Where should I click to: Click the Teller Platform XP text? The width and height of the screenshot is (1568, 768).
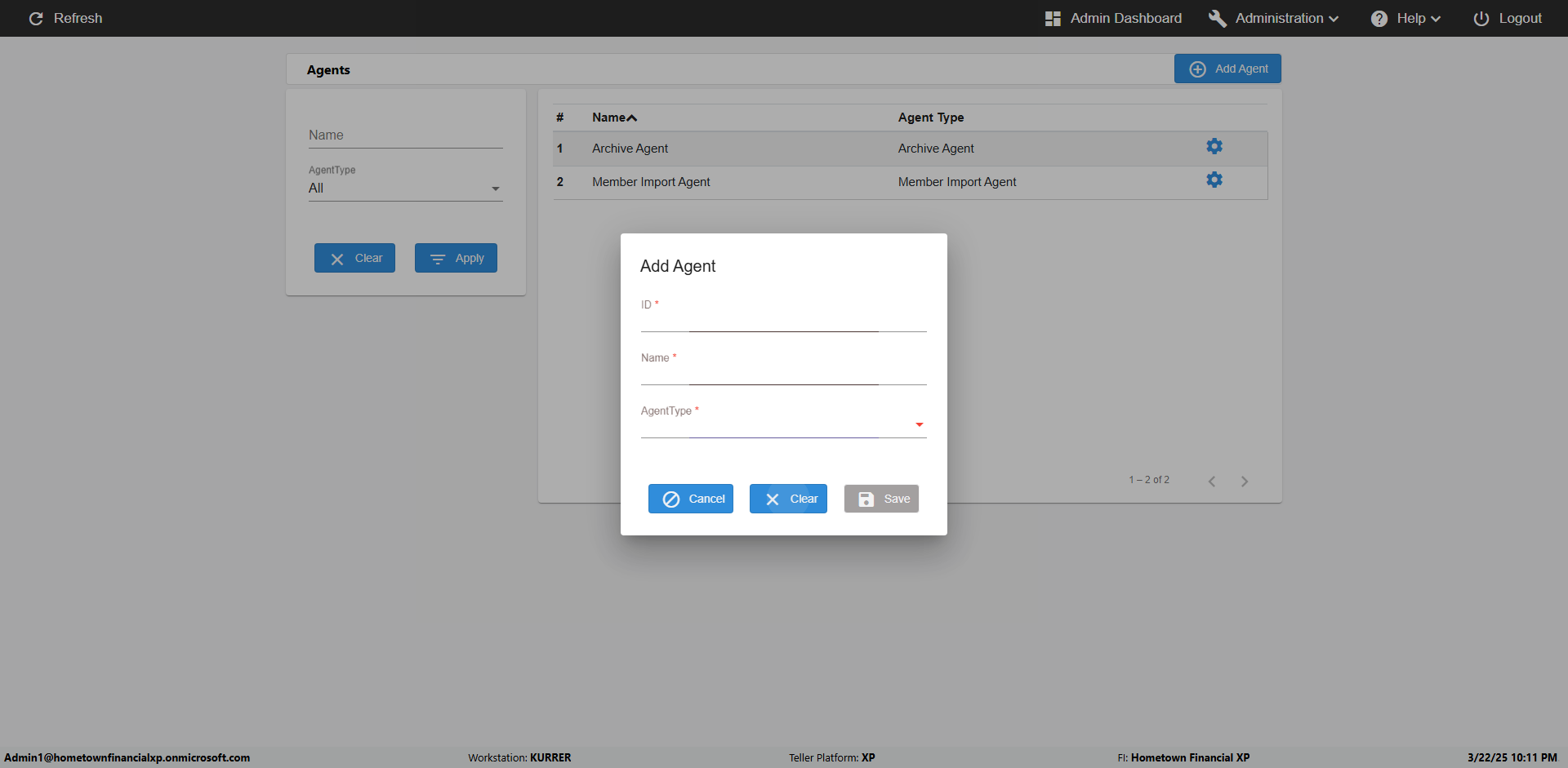(831, 757)
